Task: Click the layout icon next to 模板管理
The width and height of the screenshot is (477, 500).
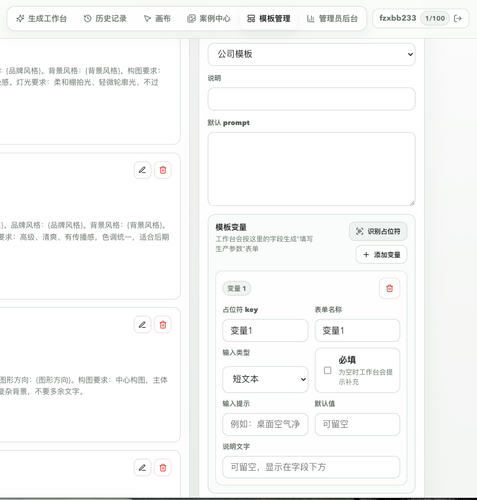Action: click(x=251, y=19)
